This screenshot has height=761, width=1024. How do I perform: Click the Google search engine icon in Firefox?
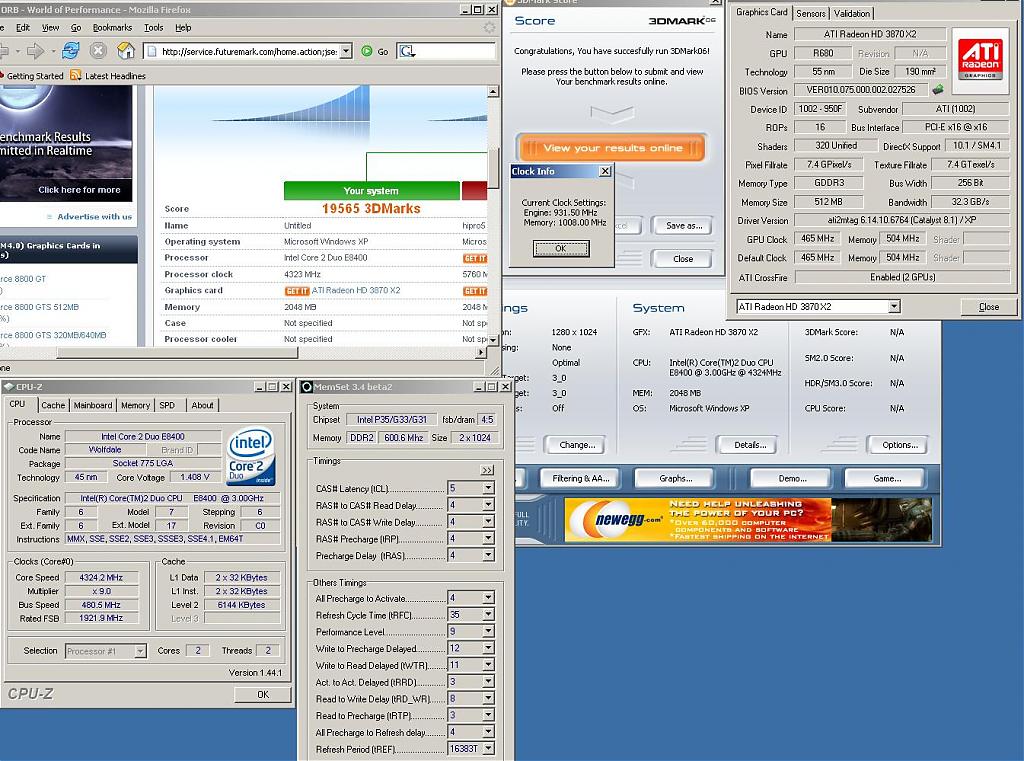click(x=407, y=51)
